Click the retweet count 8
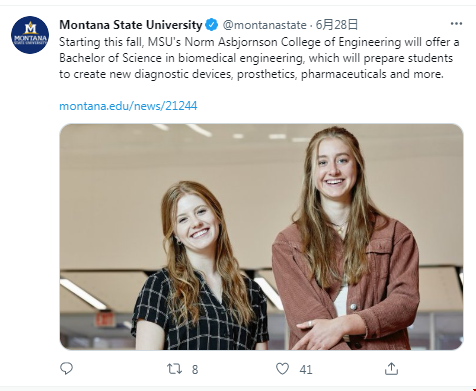476x391 pixels. [x=195, y=370]
